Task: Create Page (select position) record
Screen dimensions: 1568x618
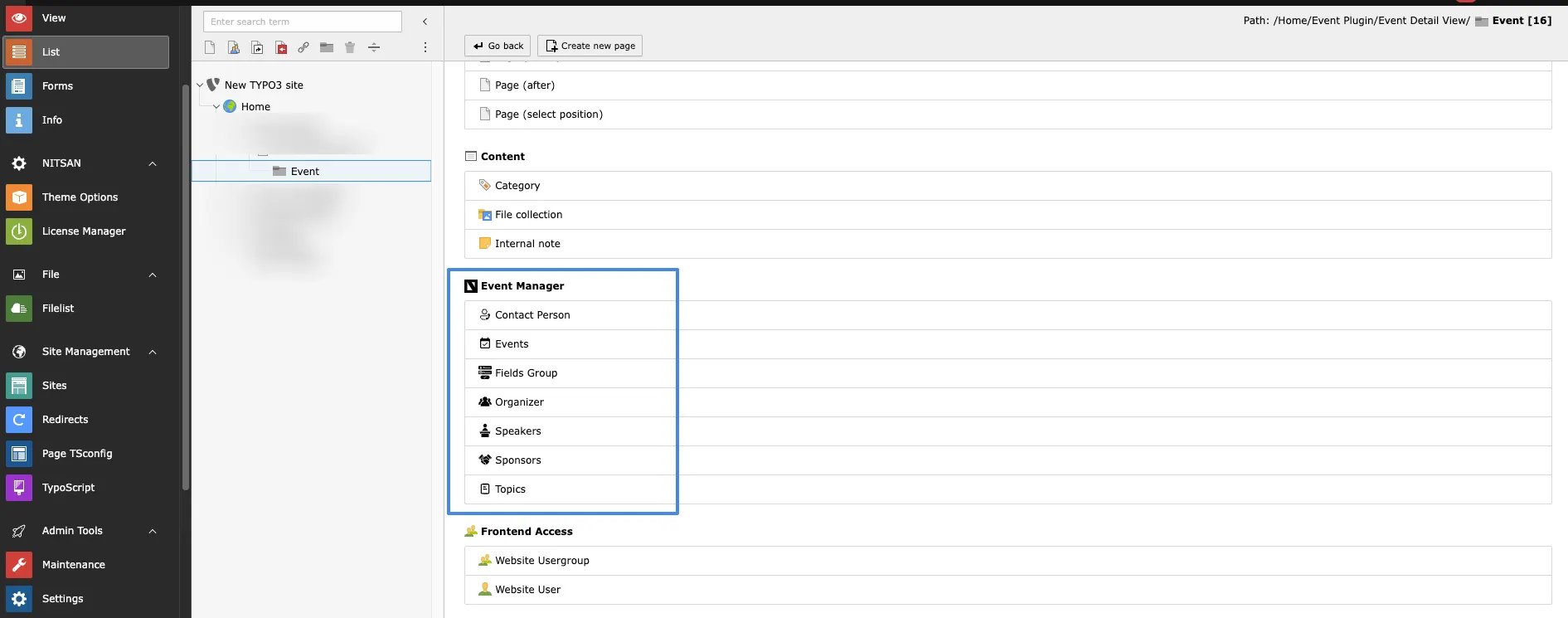Action: point(1007,114)
